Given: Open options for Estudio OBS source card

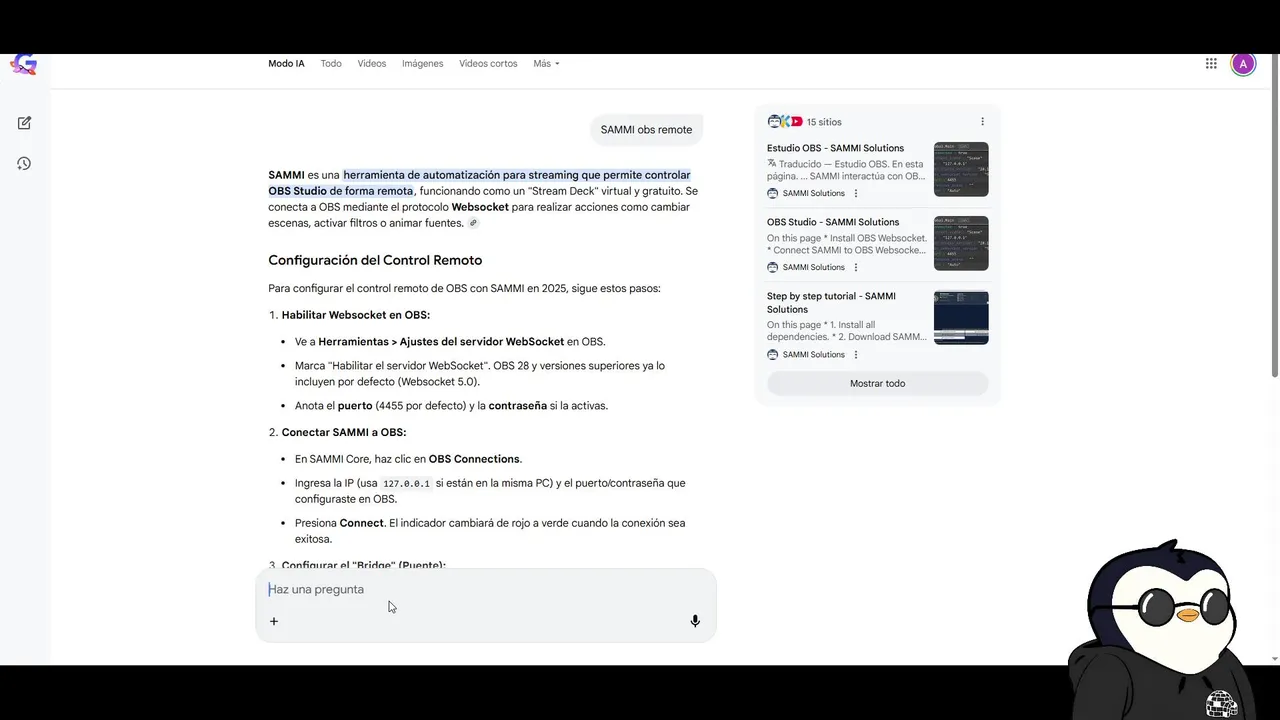Looking at the screenshot, I should click(x=856, y=193).
